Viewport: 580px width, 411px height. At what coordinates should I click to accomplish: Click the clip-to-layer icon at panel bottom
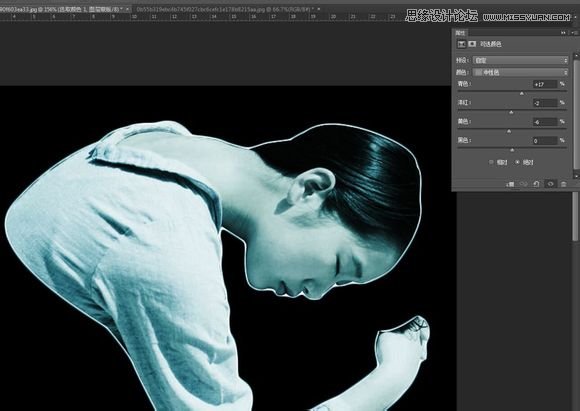510,184
